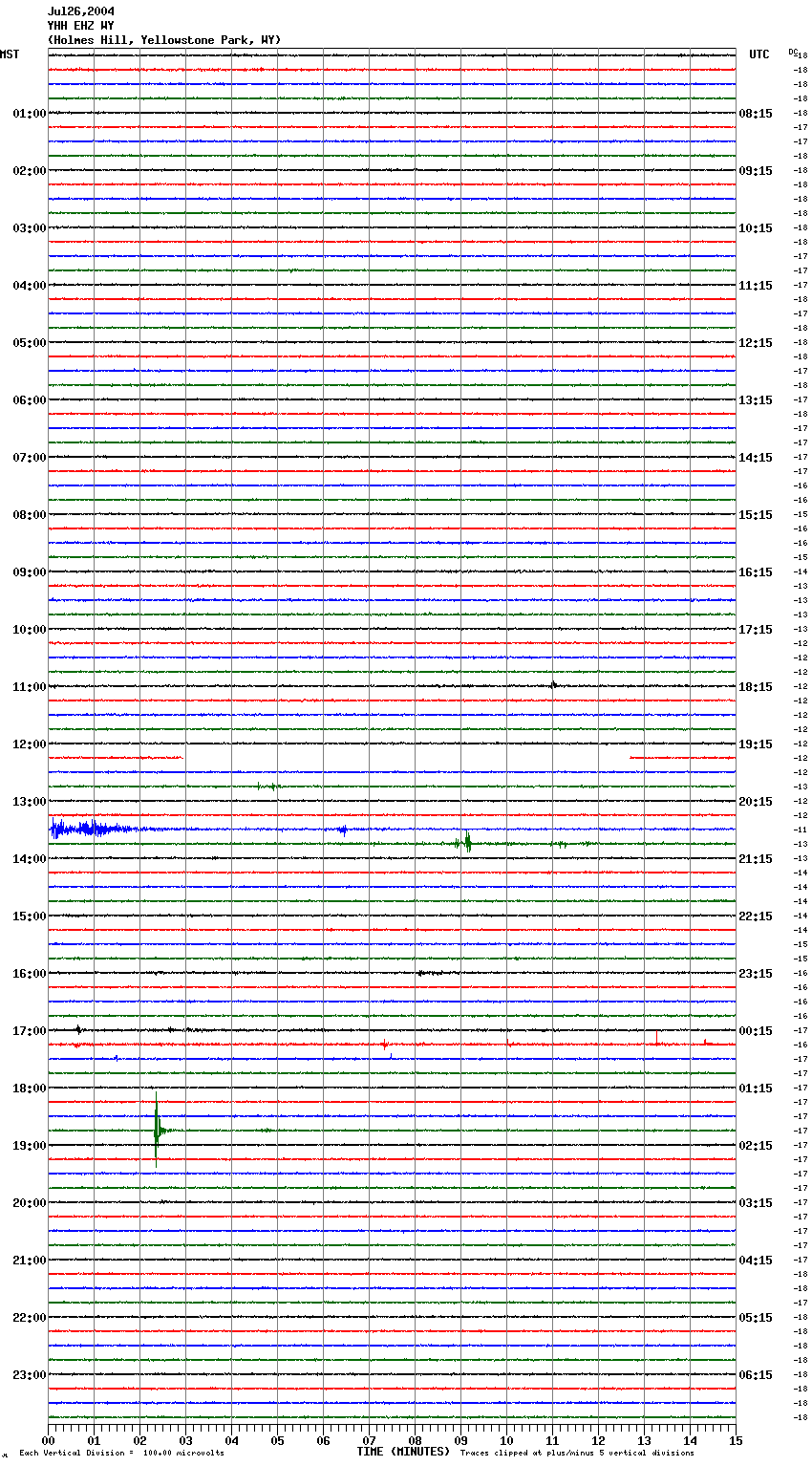Click the minute 00 tick label on the axis

click(x=48, y=1440)
